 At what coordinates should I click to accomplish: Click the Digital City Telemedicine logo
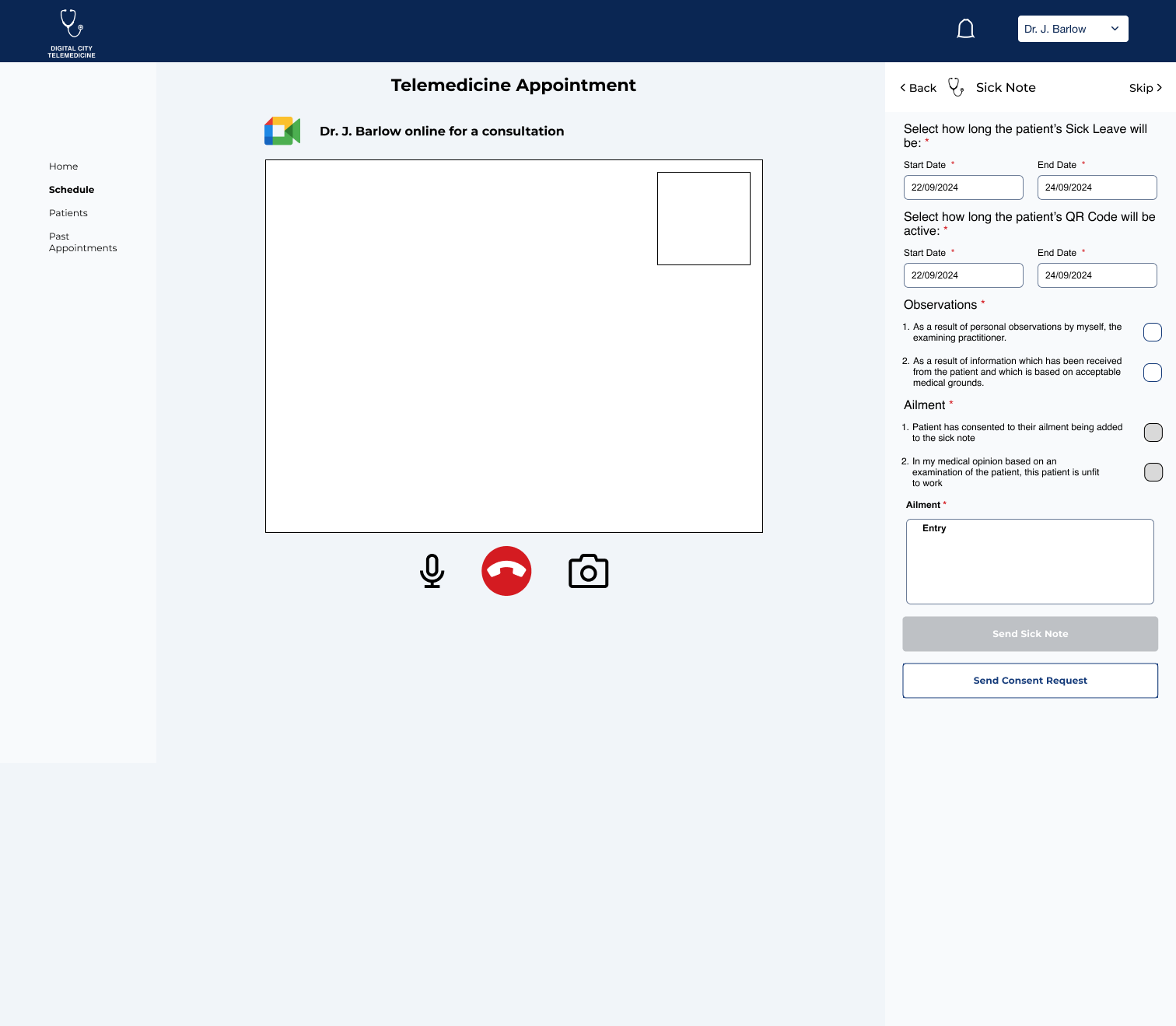[72, 33]
